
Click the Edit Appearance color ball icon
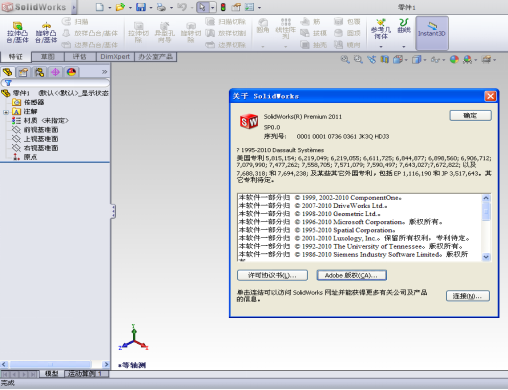click(454, 60)
